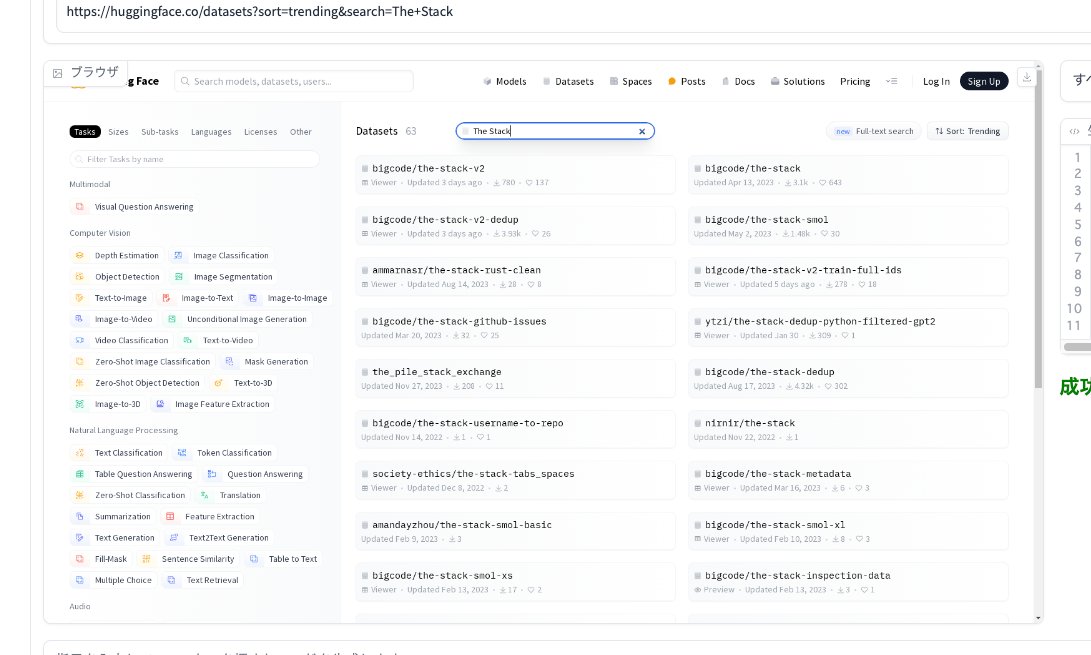Open the Solutions nav menu
The height and width of the screenshot is (655, 1091).
click(797, 81)
